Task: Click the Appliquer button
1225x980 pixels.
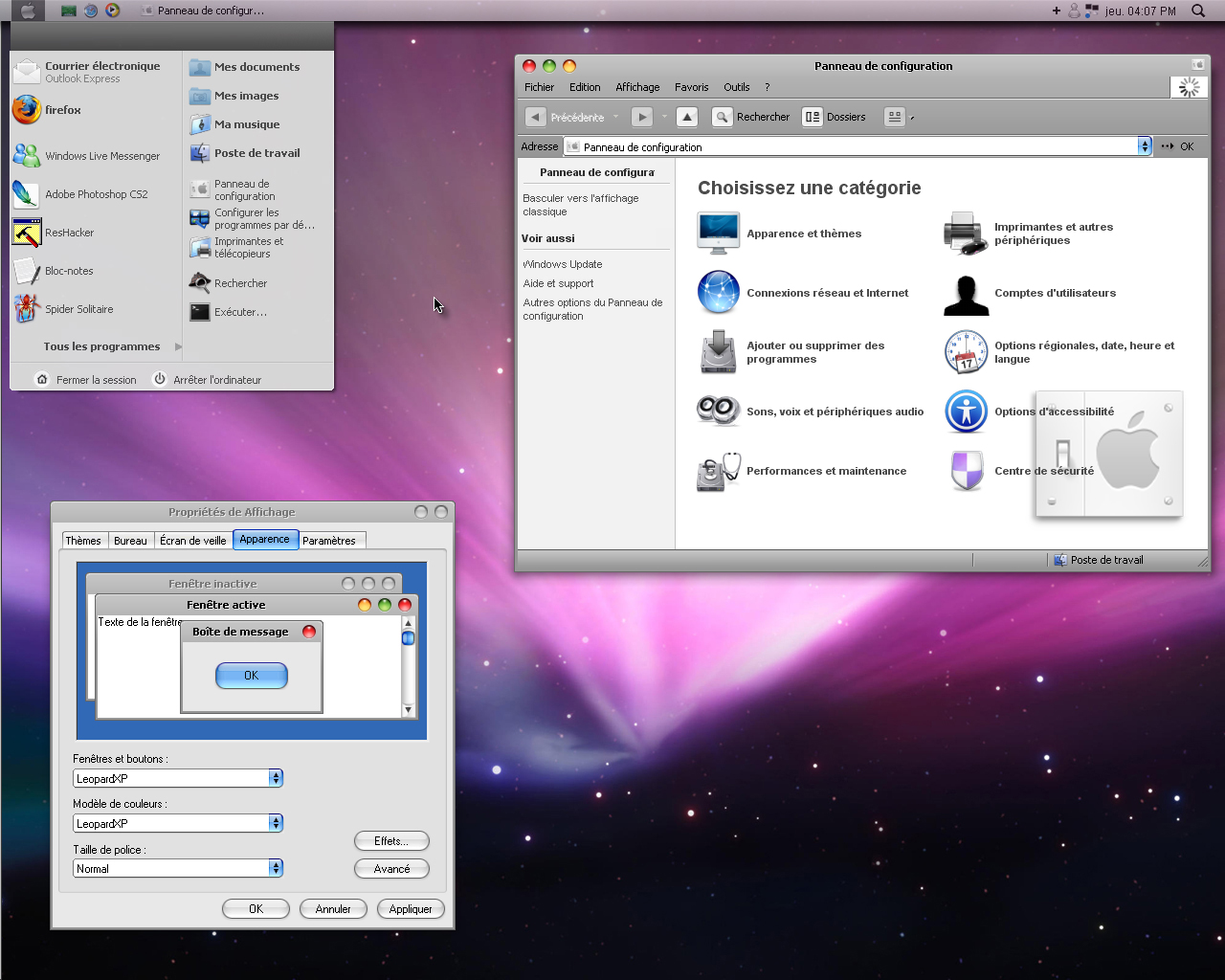Action: coord(411,909)
